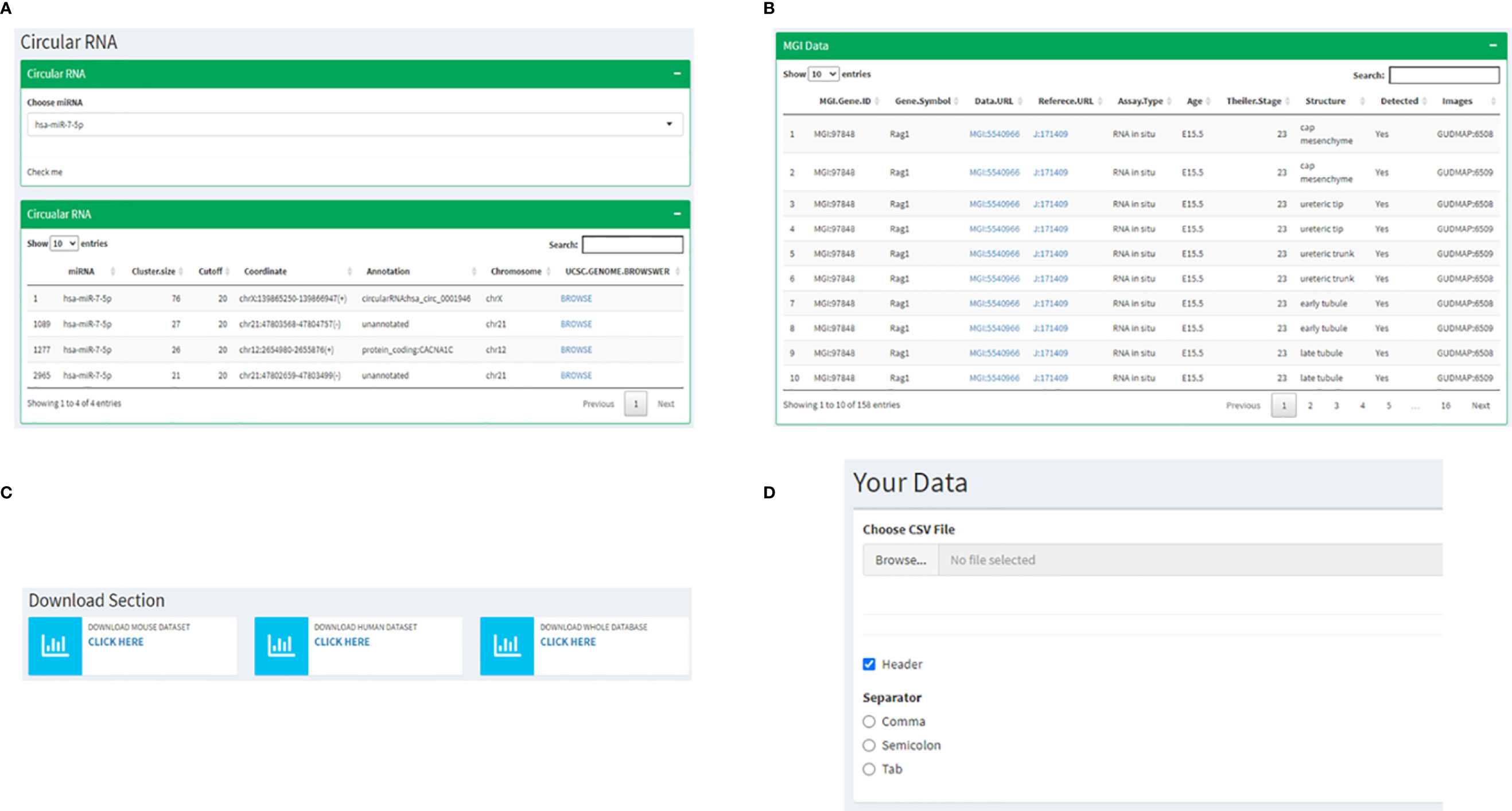Sort table by Cutoff column
1512x811 pixels.
pos(210,271)
